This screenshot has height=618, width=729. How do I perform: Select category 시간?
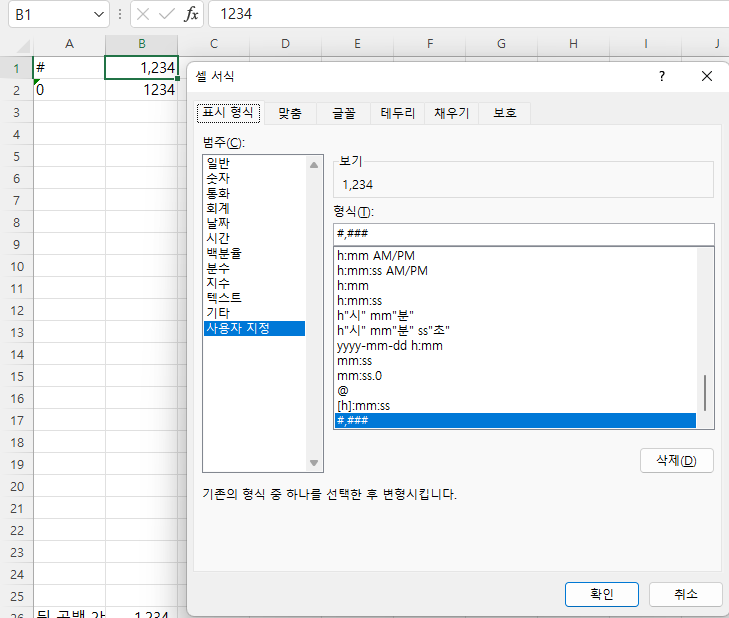[x=254, y=238]
